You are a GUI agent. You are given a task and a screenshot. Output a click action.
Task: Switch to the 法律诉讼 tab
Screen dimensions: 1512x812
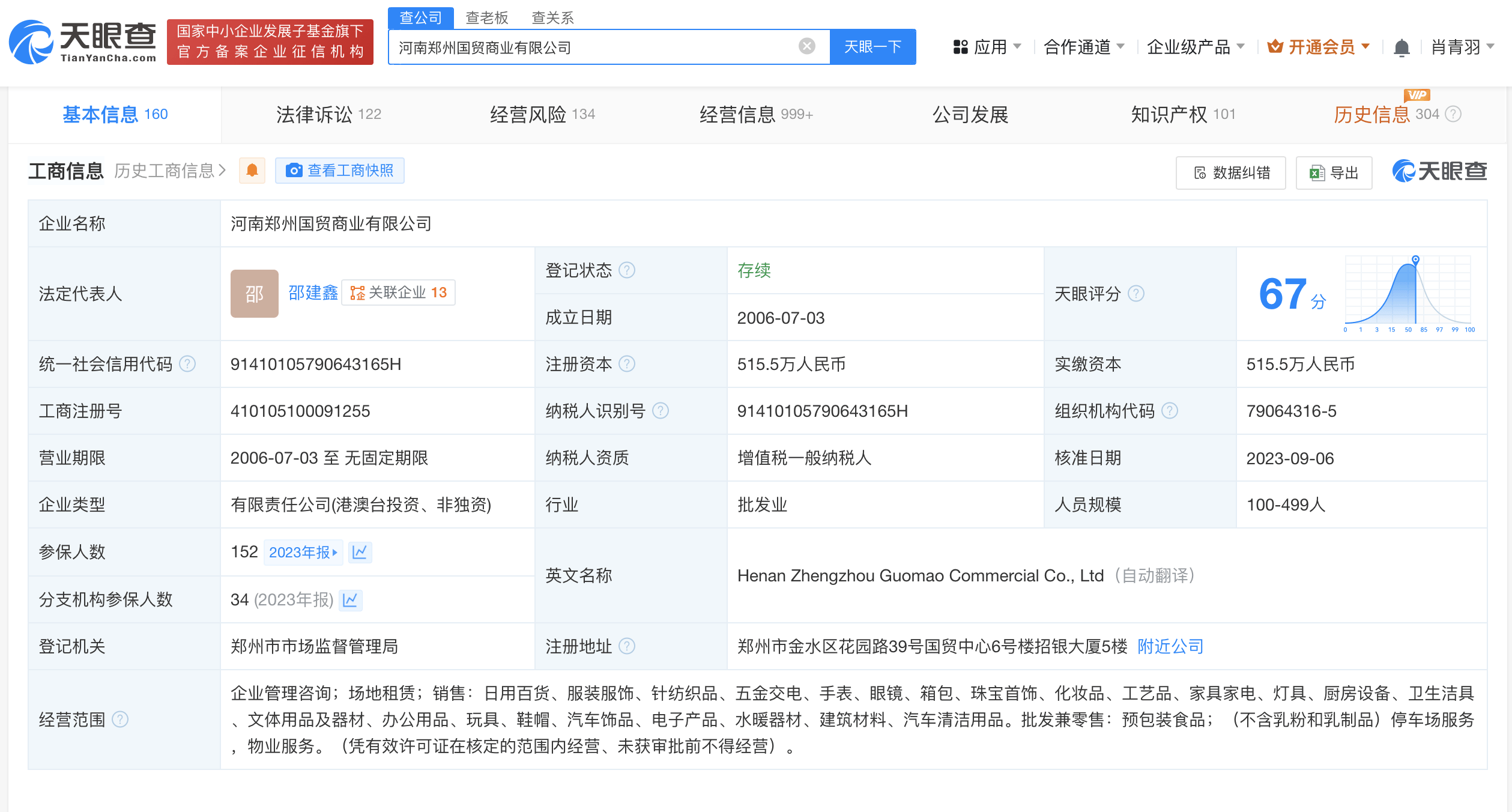tap(328, 114)
